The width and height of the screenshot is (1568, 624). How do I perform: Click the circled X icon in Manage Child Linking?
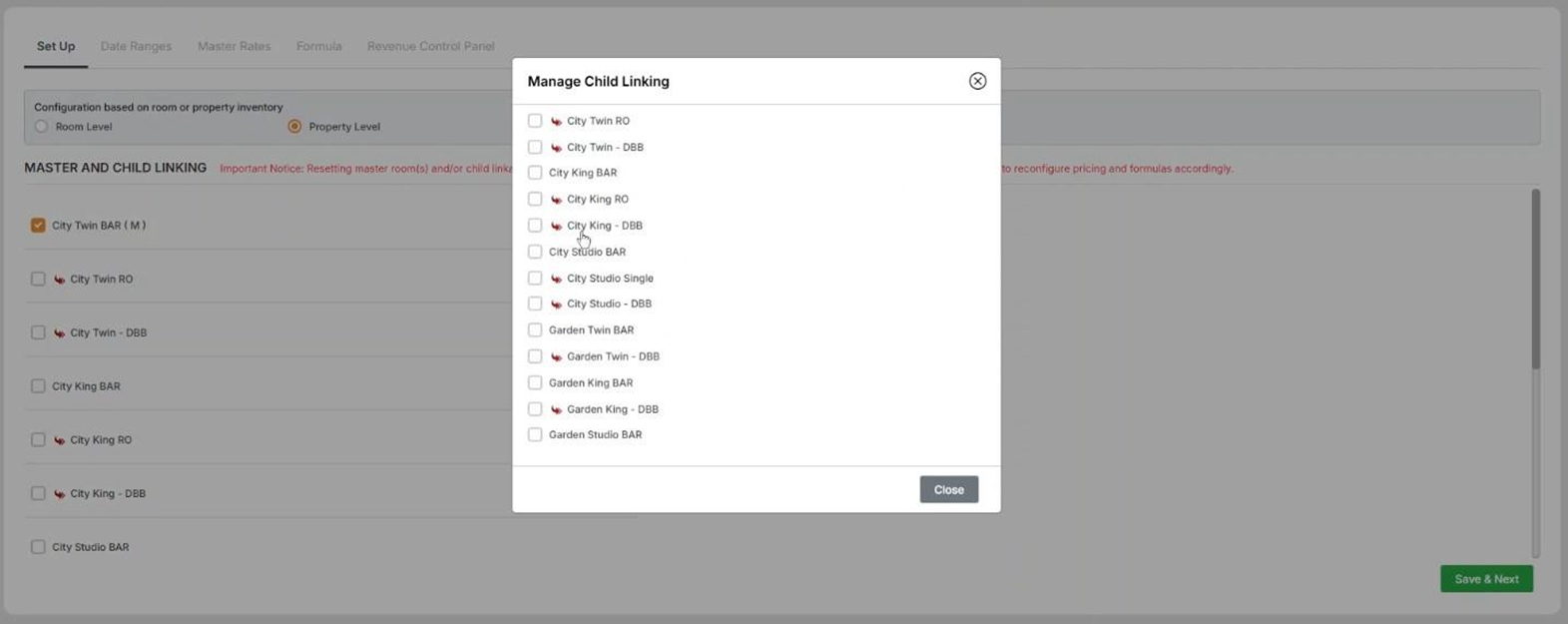coord(977,81)
